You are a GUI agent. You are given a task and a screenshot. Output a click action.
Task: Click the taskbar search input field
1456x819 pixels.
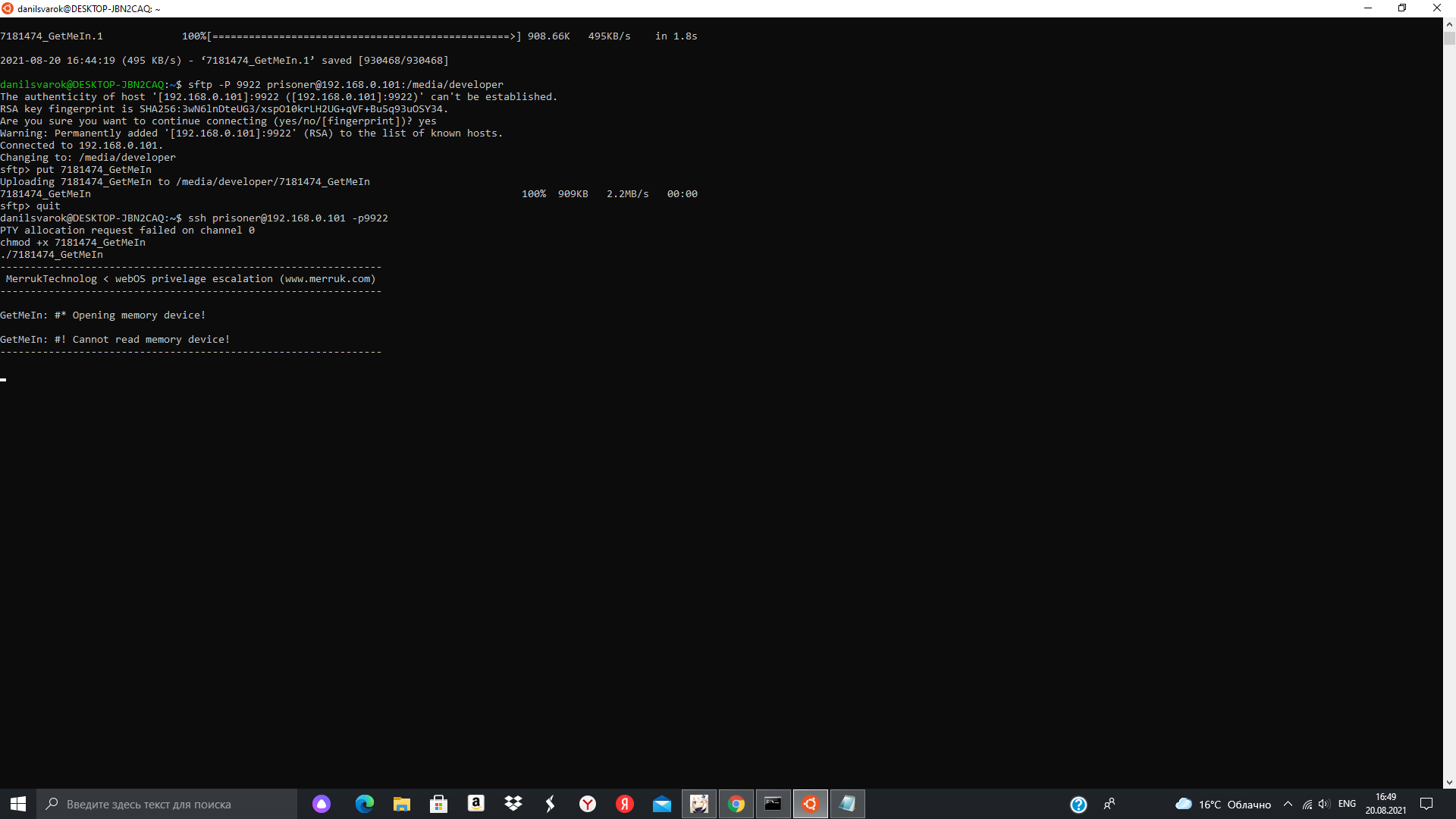pyautogui.click(x=167, y=804)
